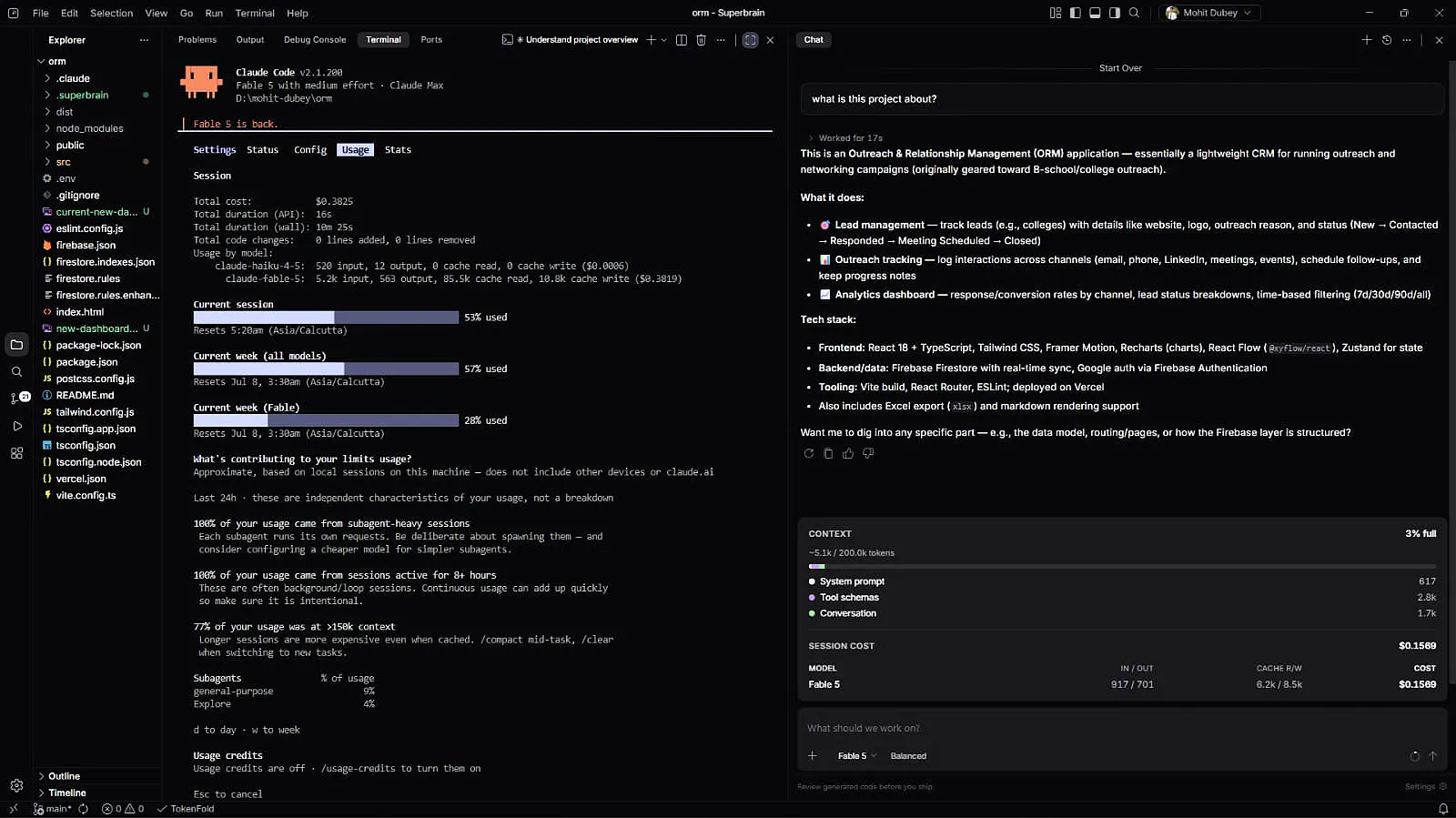1456x818 pixels.
Task: Click the context usage progress bar
Action: (x=1122, y=567)
